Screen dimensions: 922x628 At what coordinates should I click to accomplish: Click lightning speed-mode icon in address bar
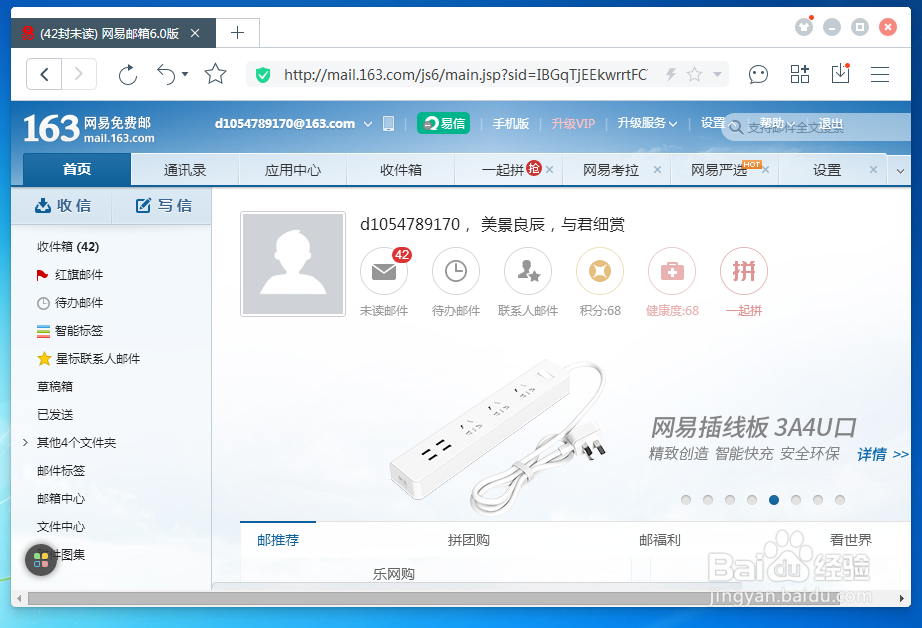click(x=671, y=74)
